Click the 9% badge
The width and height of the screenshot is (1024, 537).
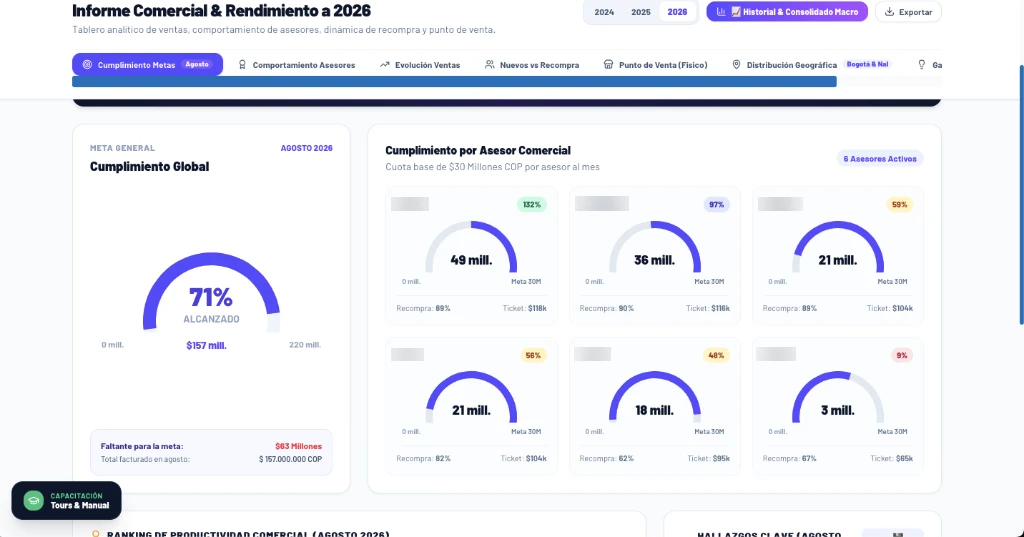pyautogui.click(x=902, y=355)
